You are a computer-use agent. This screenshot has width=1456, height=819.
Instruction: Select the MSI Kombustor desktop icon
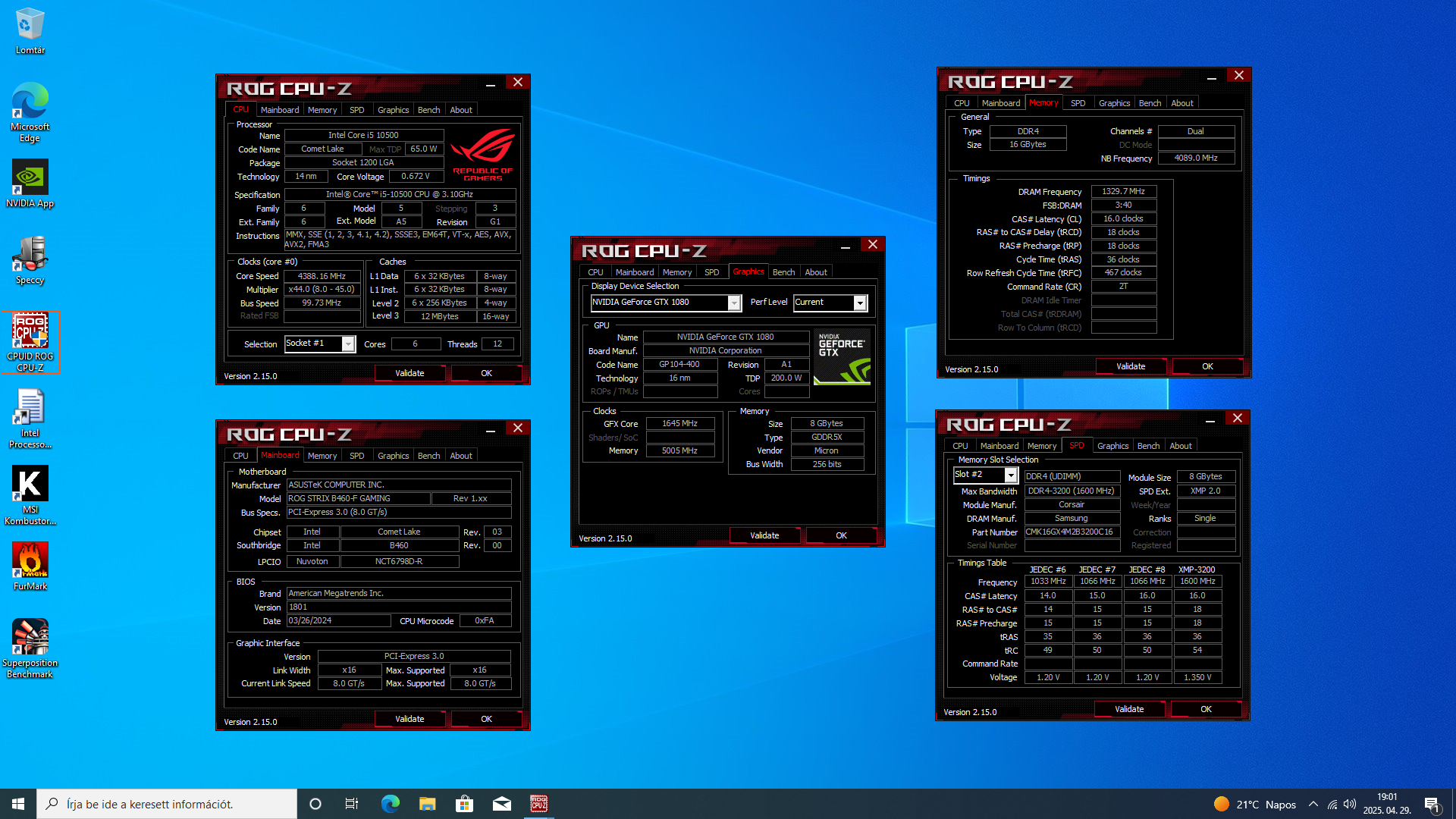[x=30, y=495]
